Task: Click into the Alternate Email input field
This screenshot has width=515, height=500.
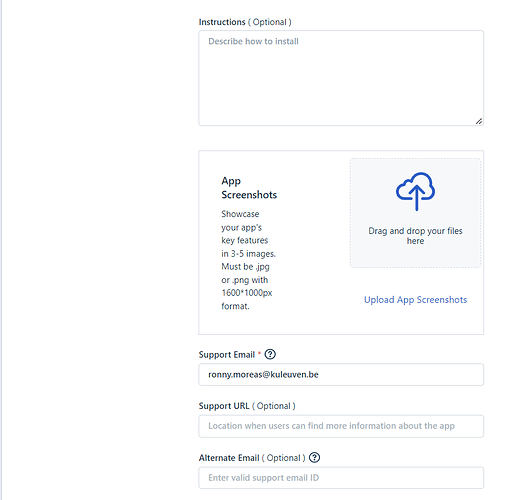Action: pyautogui.click(x=341, y=478)
